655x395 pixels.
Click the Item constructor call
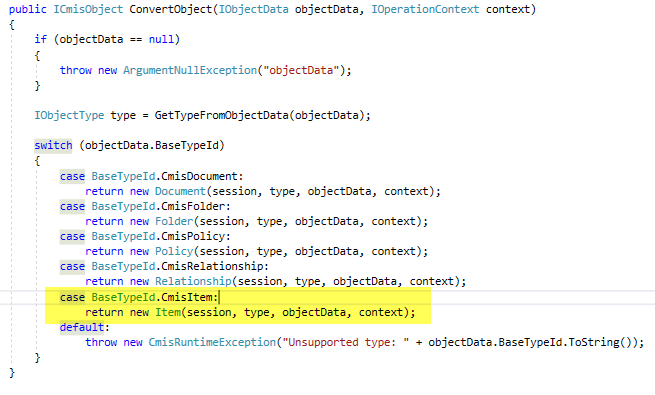[168, 312]
